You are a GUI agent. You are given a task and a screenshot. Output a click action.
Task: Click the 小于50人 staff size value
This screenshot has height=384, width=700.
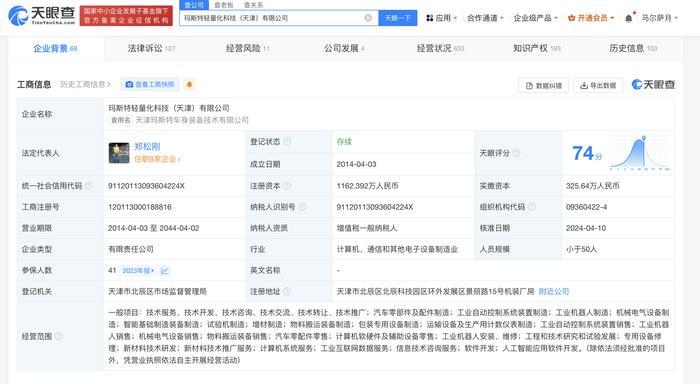pos(581,249)
